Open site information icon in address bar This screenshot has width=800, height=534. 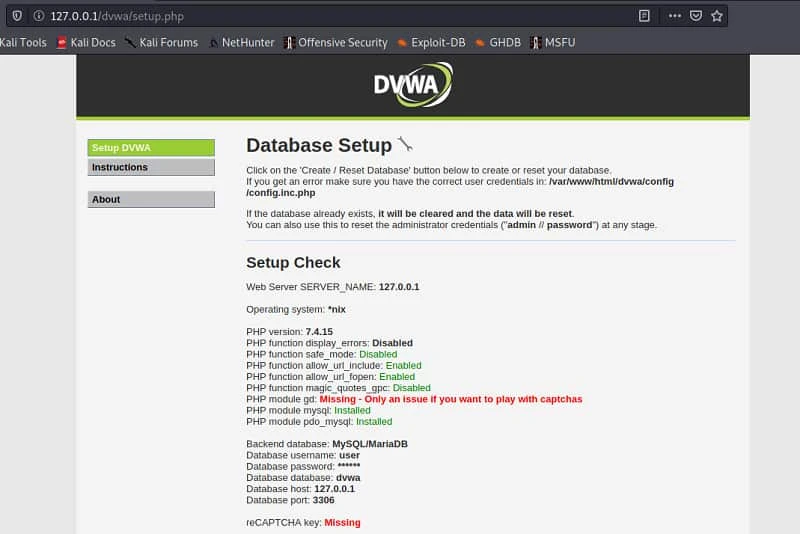[39, 16]
